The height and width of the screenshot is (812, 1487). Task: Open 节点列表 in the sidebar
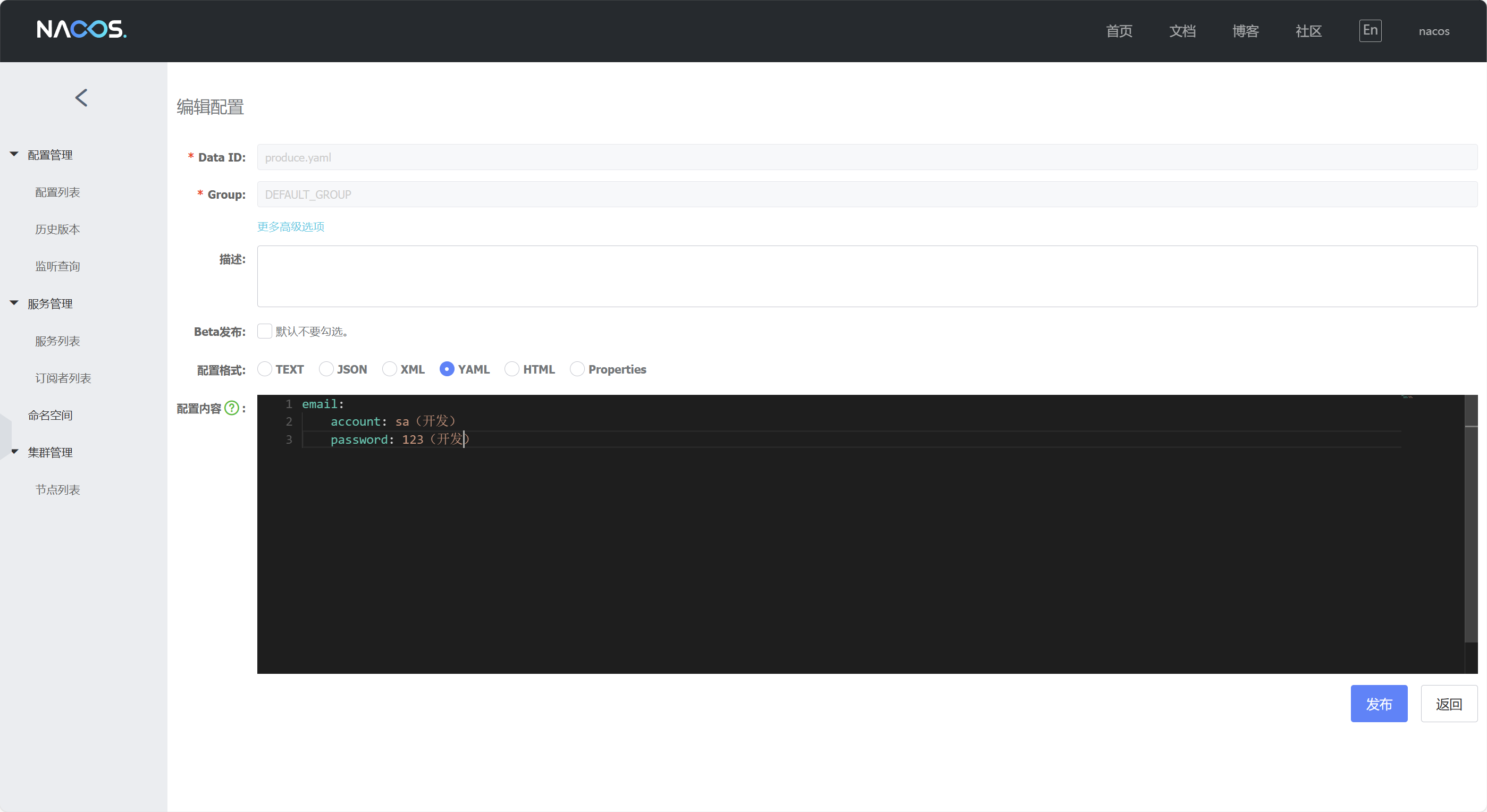pyautogui.click(x=58, y=489)
